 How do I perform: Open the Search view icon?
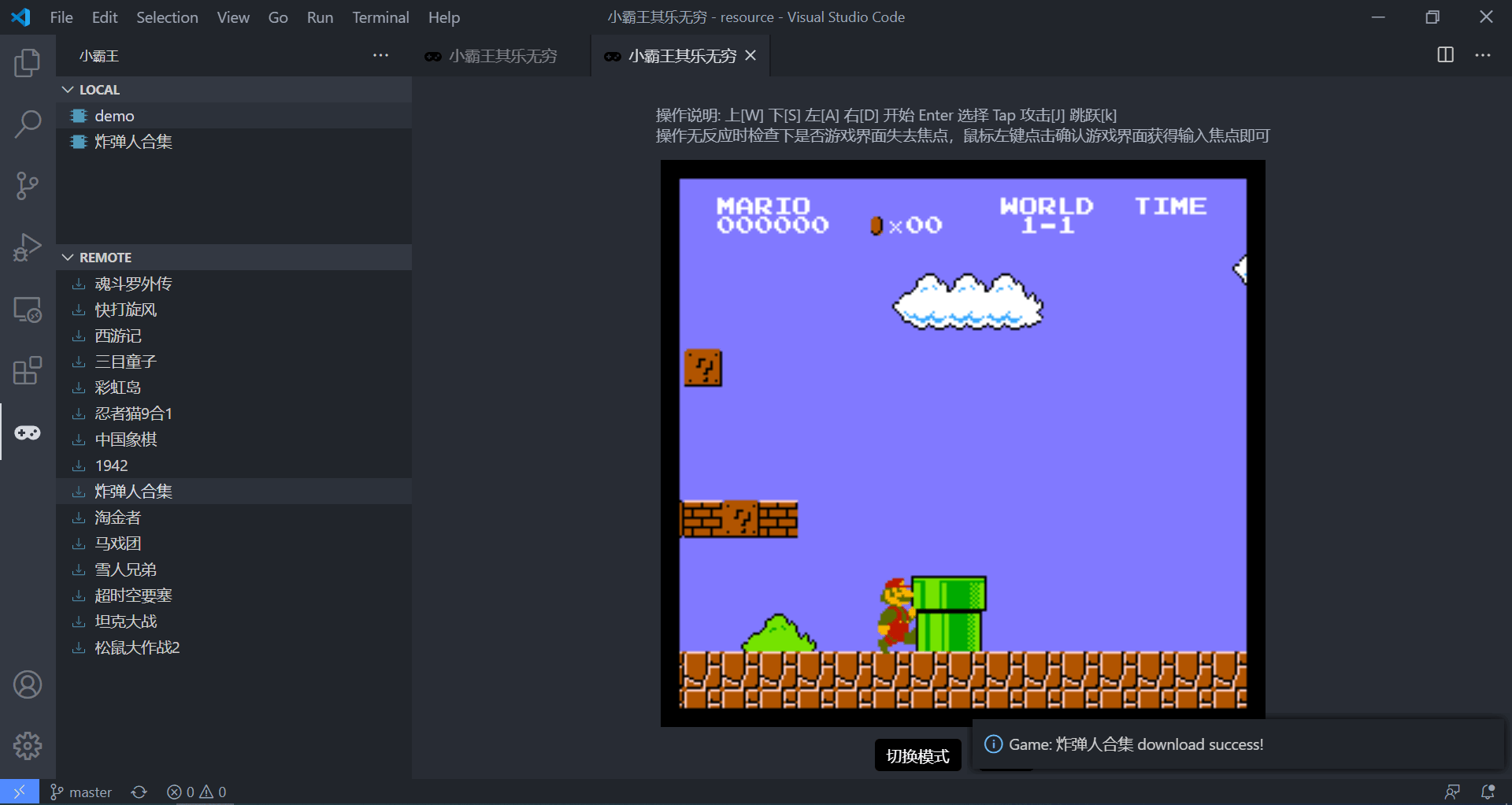[x=28, y=124]
